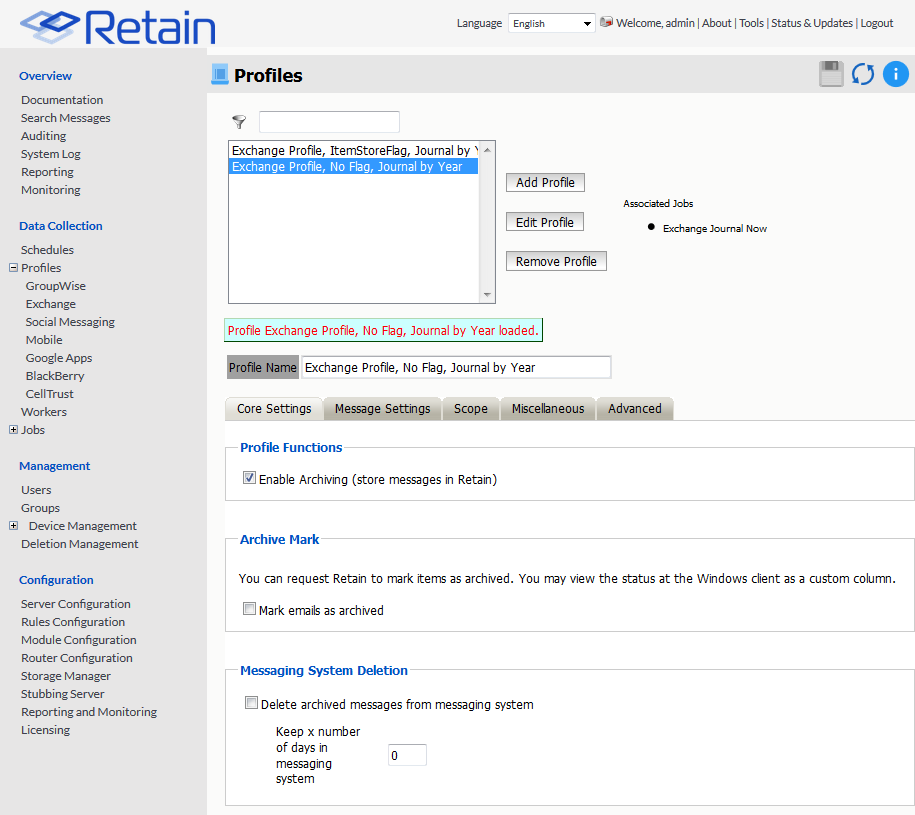Click the Edit Profile button

click(544, 222)
